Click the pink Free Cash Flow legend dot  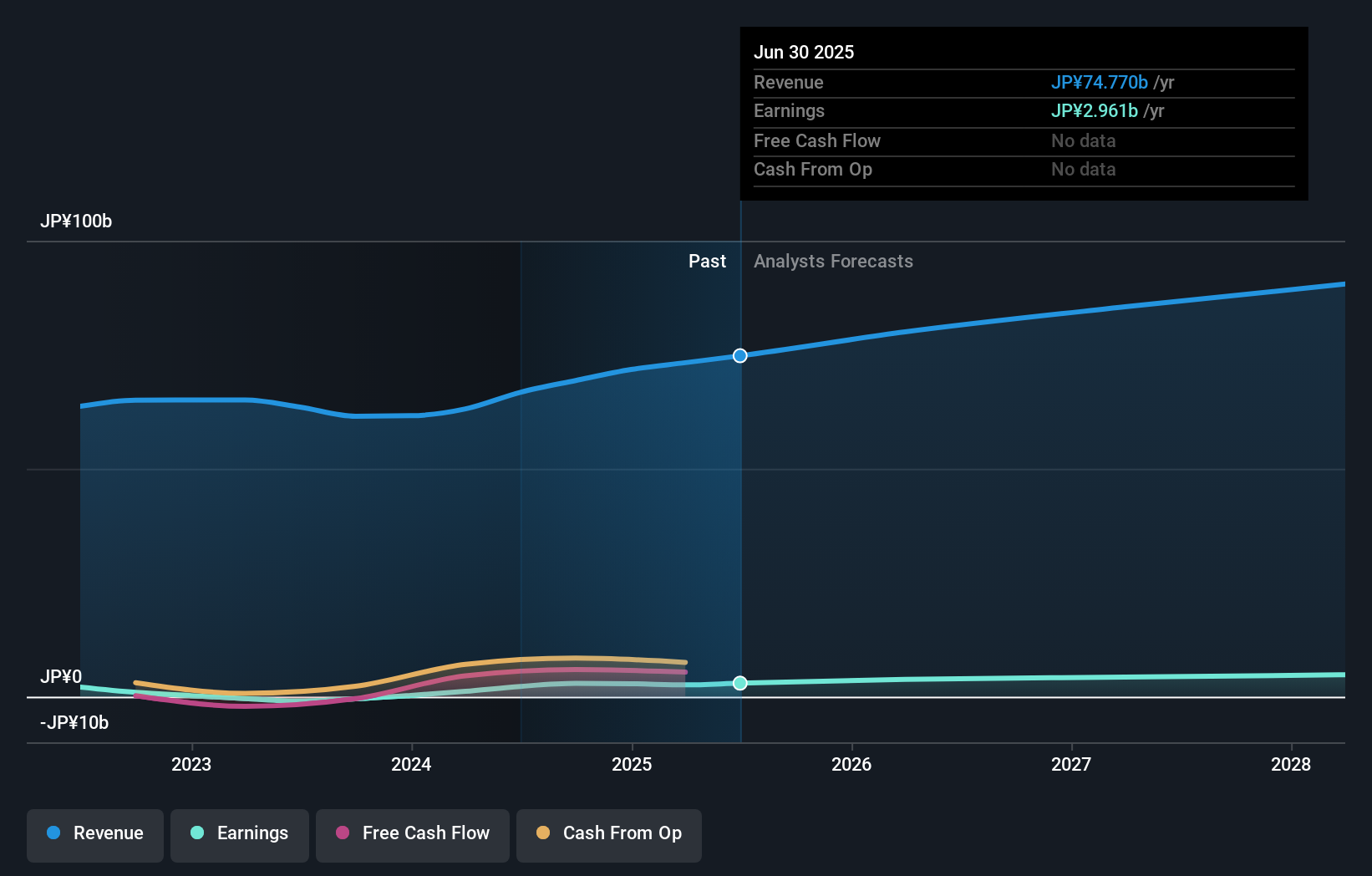pyautogui.click(x=342, y=833)
